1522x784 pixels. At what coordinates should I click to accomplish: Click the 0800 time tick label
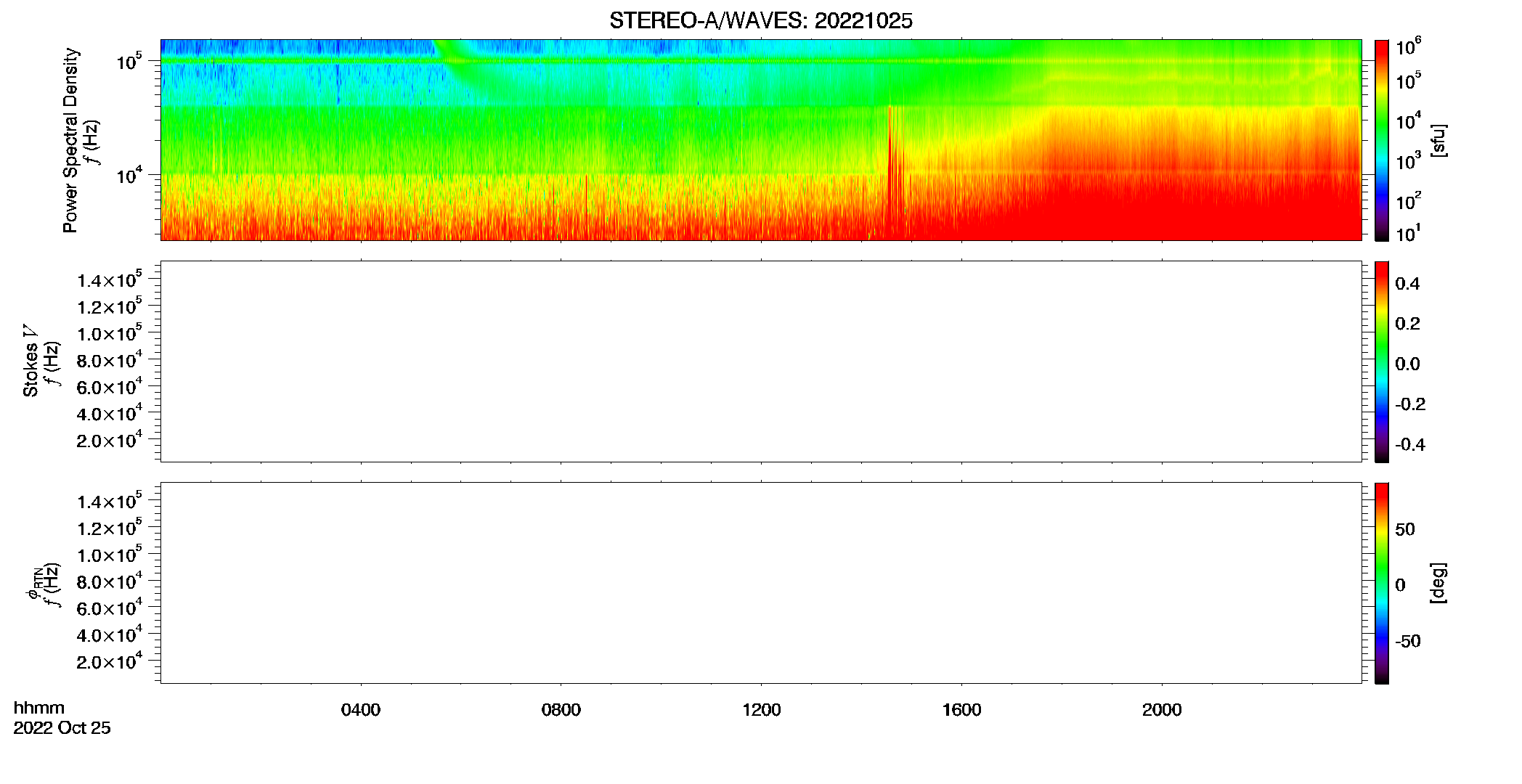561,710
